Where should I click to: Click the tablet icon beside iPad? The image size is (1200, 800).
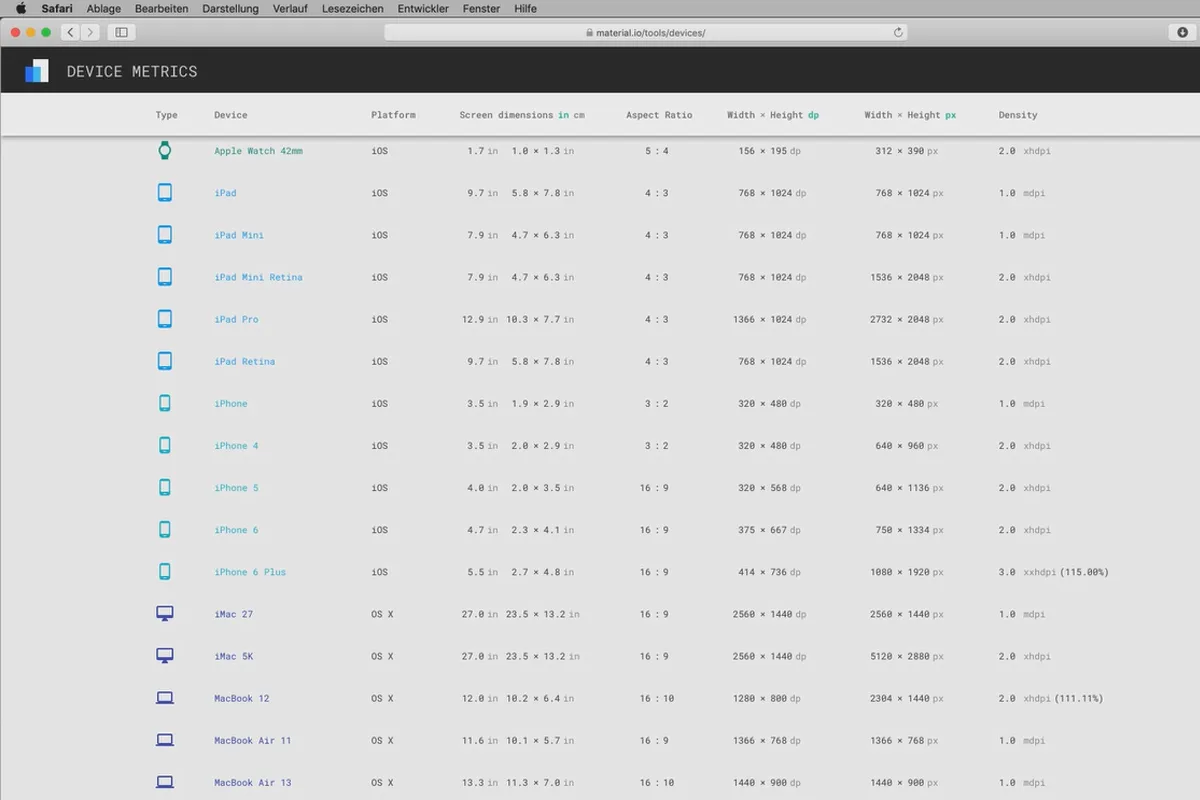pos(165,193)
